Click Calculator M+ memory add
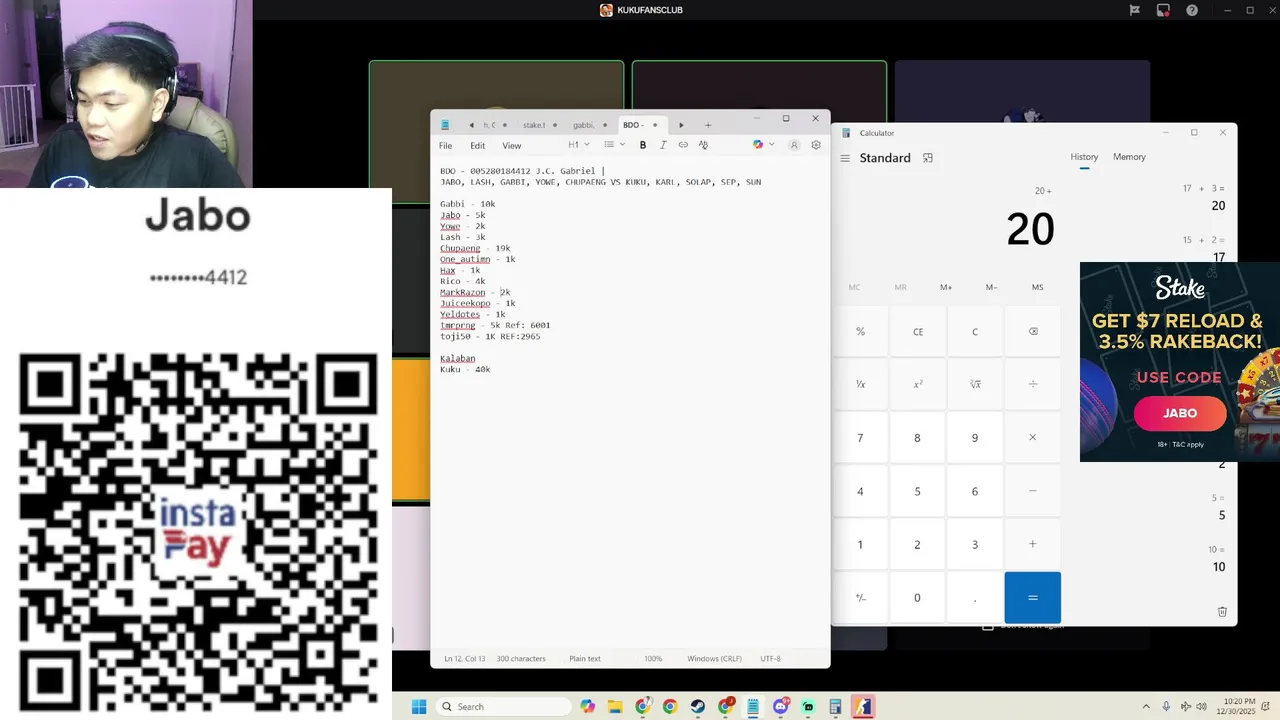 coord(946,287)
